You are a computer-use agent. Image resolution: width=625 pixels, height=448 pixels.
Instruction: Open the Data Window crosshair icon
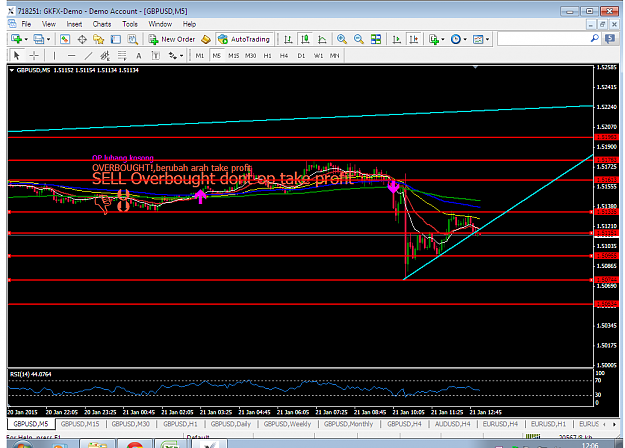pyautogui.click(x=82, y=39)
